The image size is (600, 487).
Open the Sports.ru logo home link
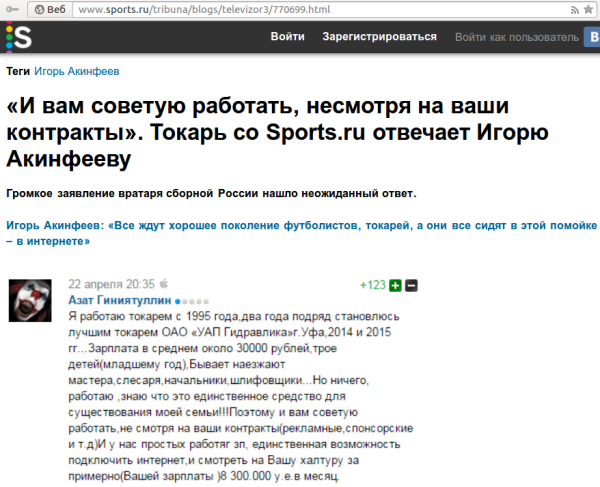[19, 37]
